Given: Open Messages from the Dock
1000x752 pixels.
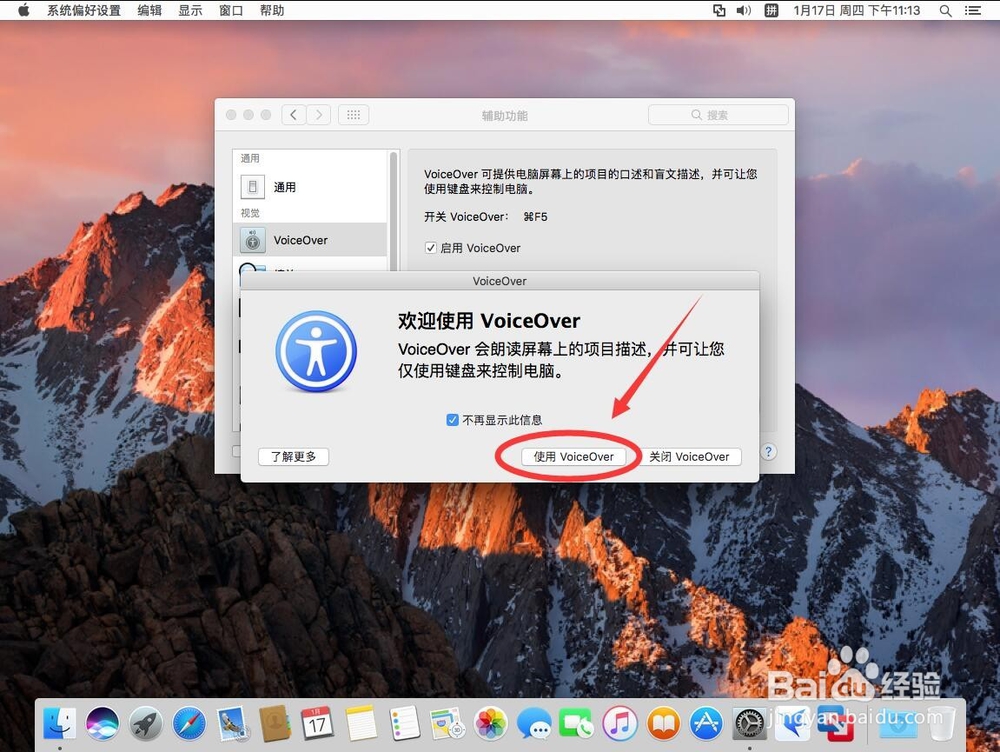Looking at the screenshot, I should (x=534, y=724).
